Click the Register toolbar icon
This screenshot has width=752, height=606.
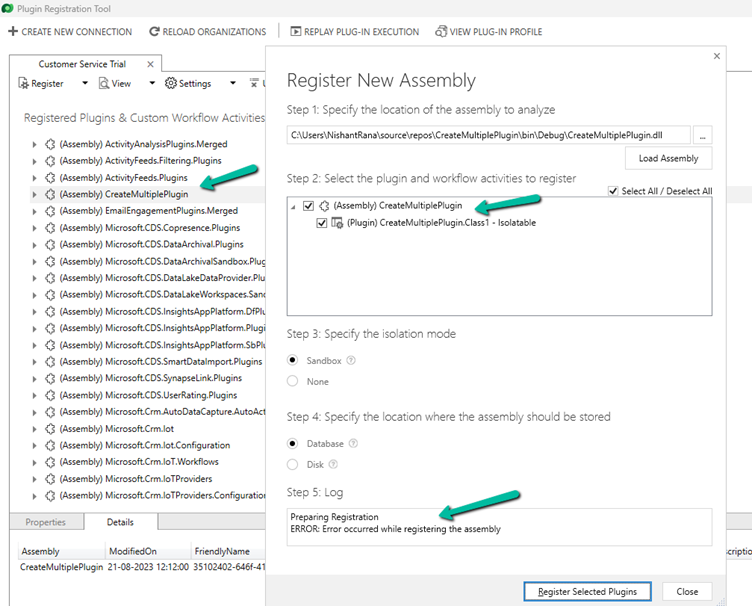(x=24, y=84)
